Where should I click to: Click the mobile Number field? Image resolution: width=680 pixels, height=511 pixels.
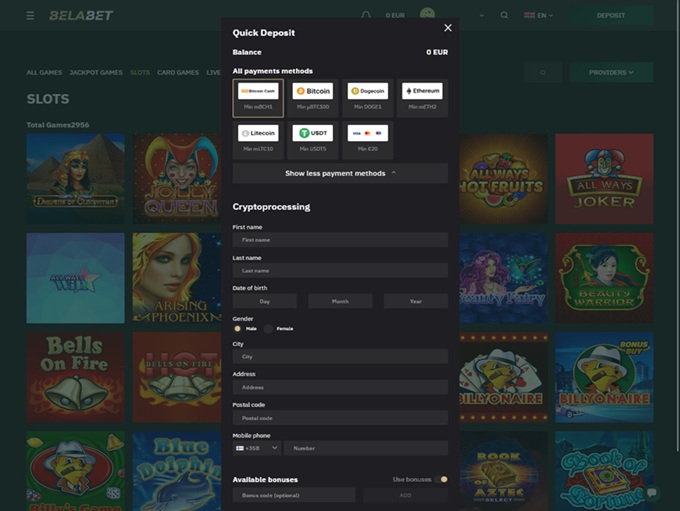[x=366, y=448]
